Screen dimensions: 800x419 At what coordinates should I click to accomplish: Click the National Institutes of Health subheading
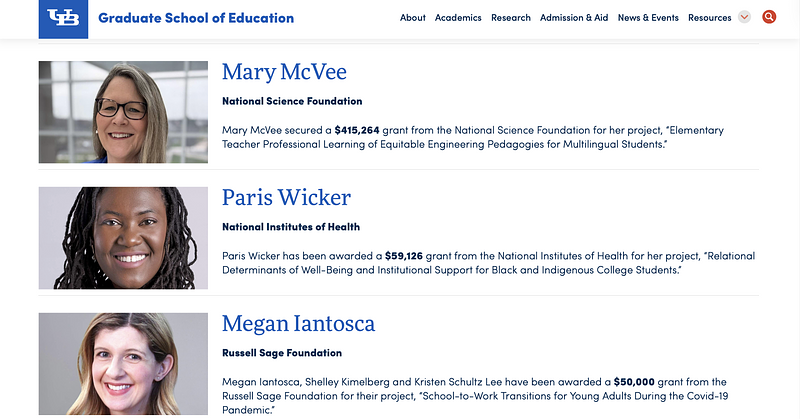pos(291,227)
